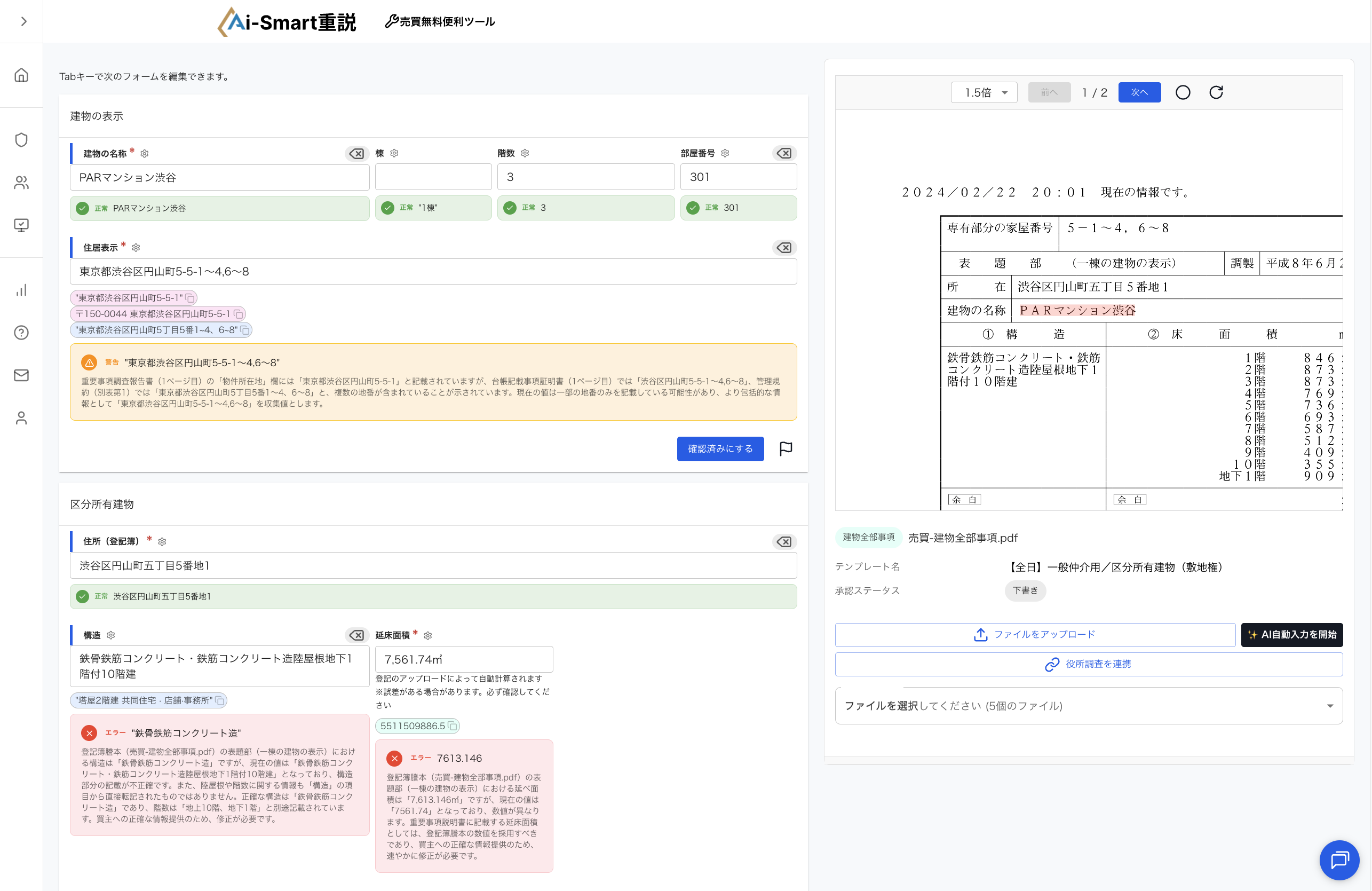This screenshot has height=891, width=1372.
Task: Open the 1.5倍 zoom dropdown
Action: point(984,92)
